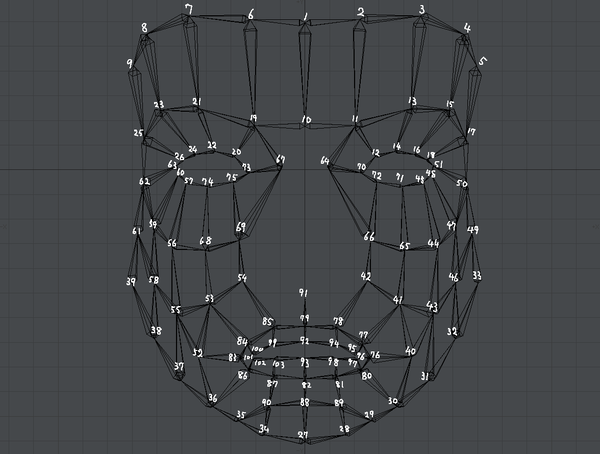Select the lower lip joint numbered 82

coord(307,385)
